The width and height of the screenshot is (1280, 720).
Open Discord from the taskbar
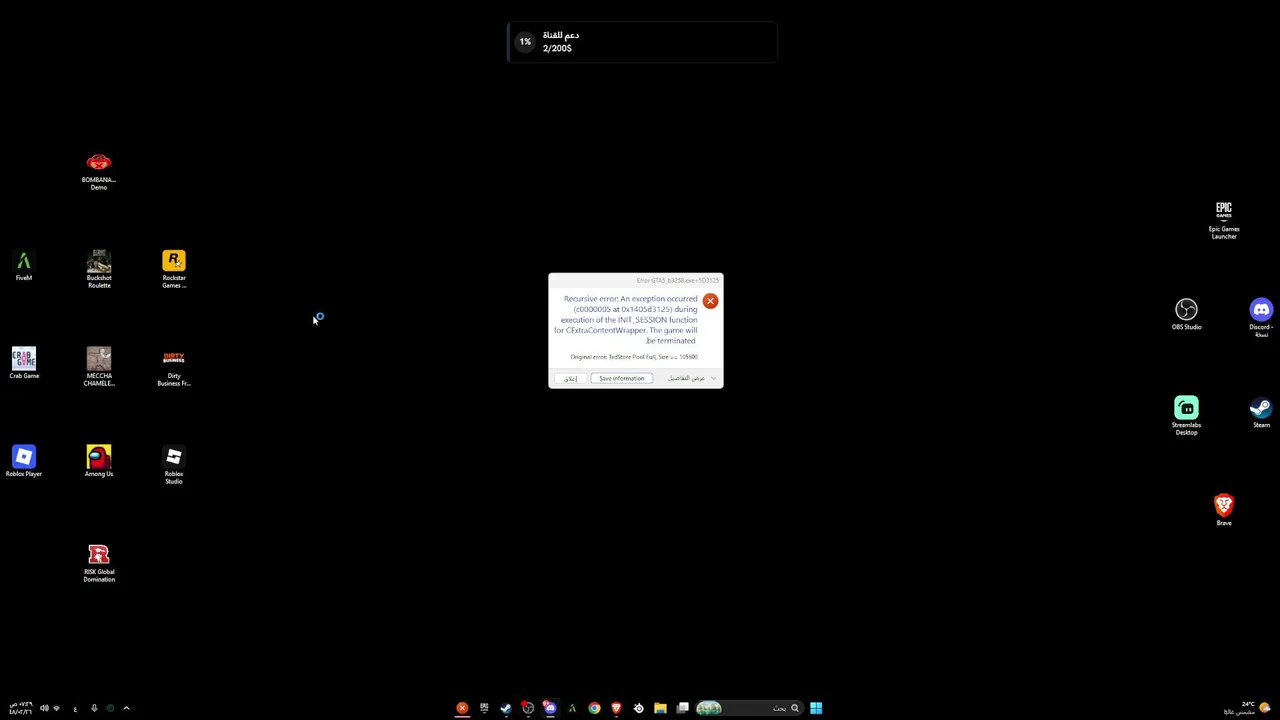coord(550,708)
